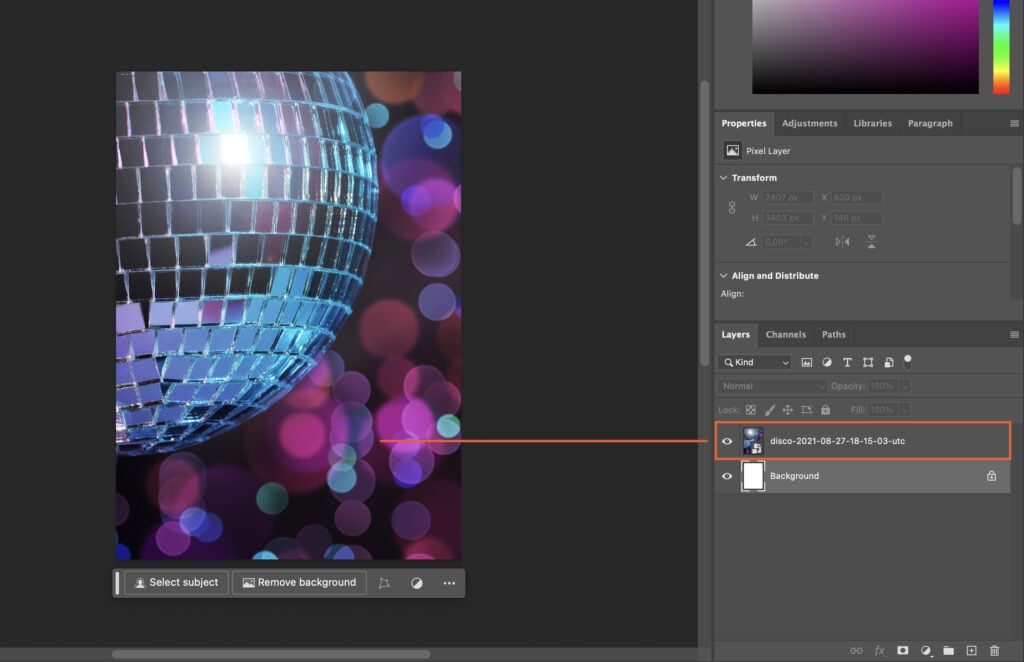The height and width of the screenshot is (662, 1024).
Task: Delete the selected layer with the trash icon
Action: 995,650
